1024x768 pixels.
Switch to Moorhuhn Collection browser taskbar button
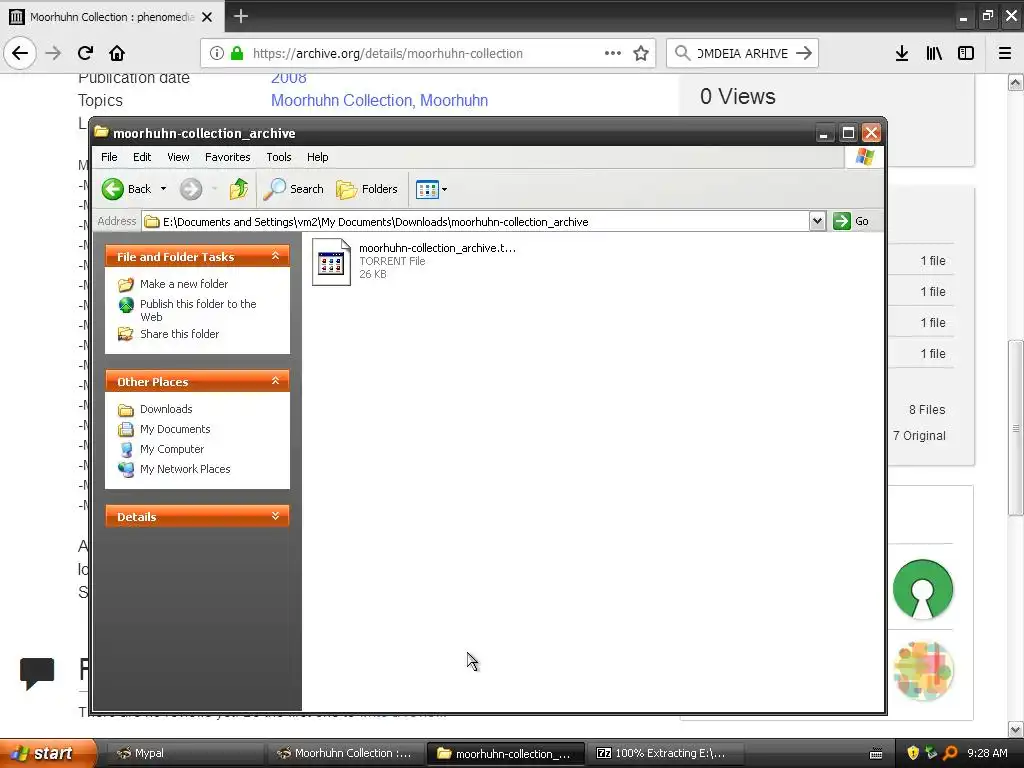(x=346, y=753)
